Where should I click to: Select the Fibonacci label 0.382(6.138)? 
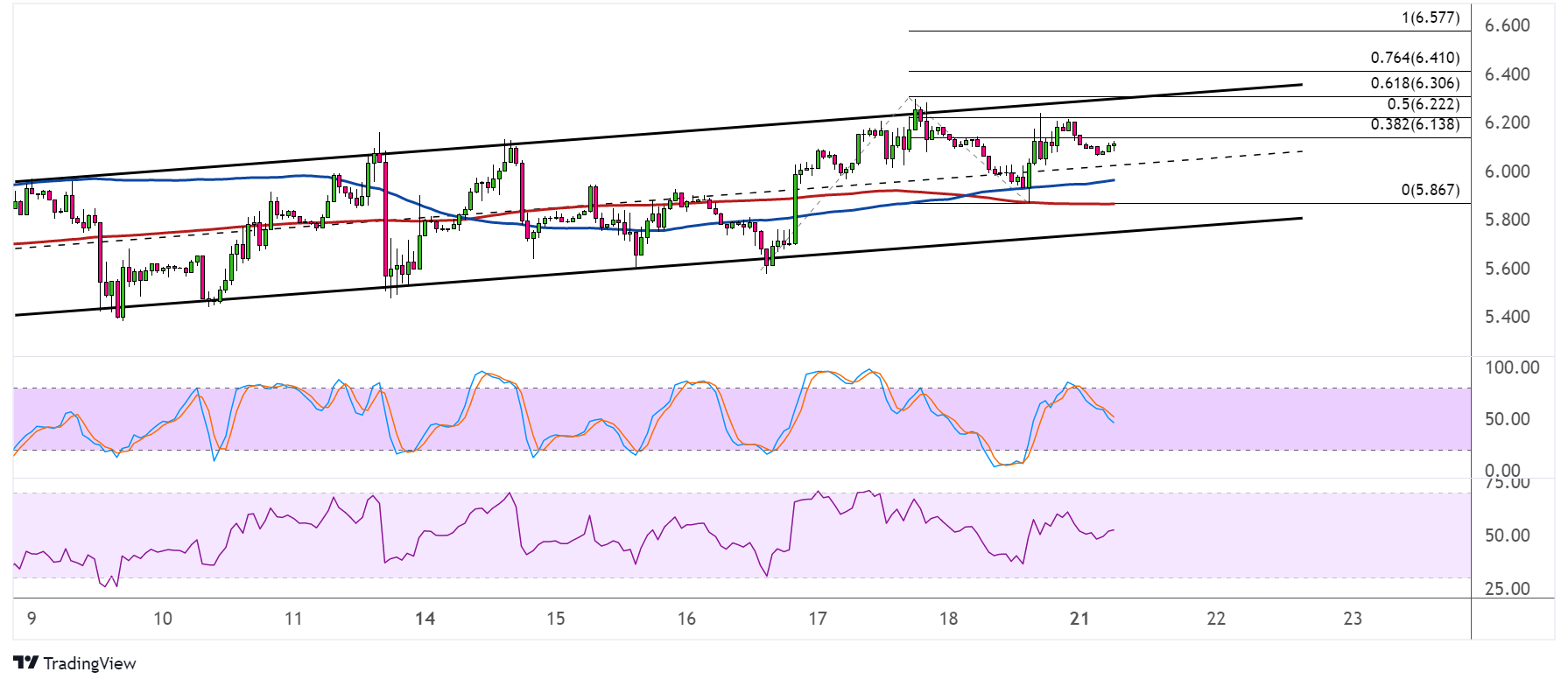[x=1415, y=124]
